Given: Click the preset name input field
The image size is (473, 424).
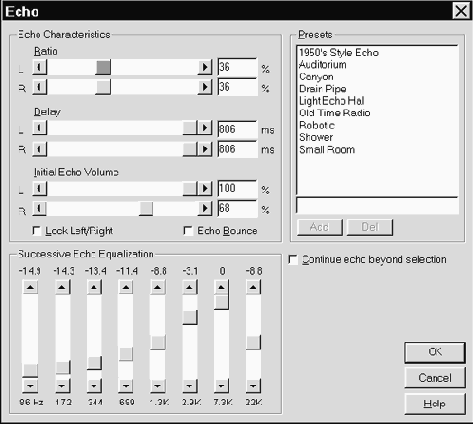Looking at the screenshot, I should pos(377,206).
